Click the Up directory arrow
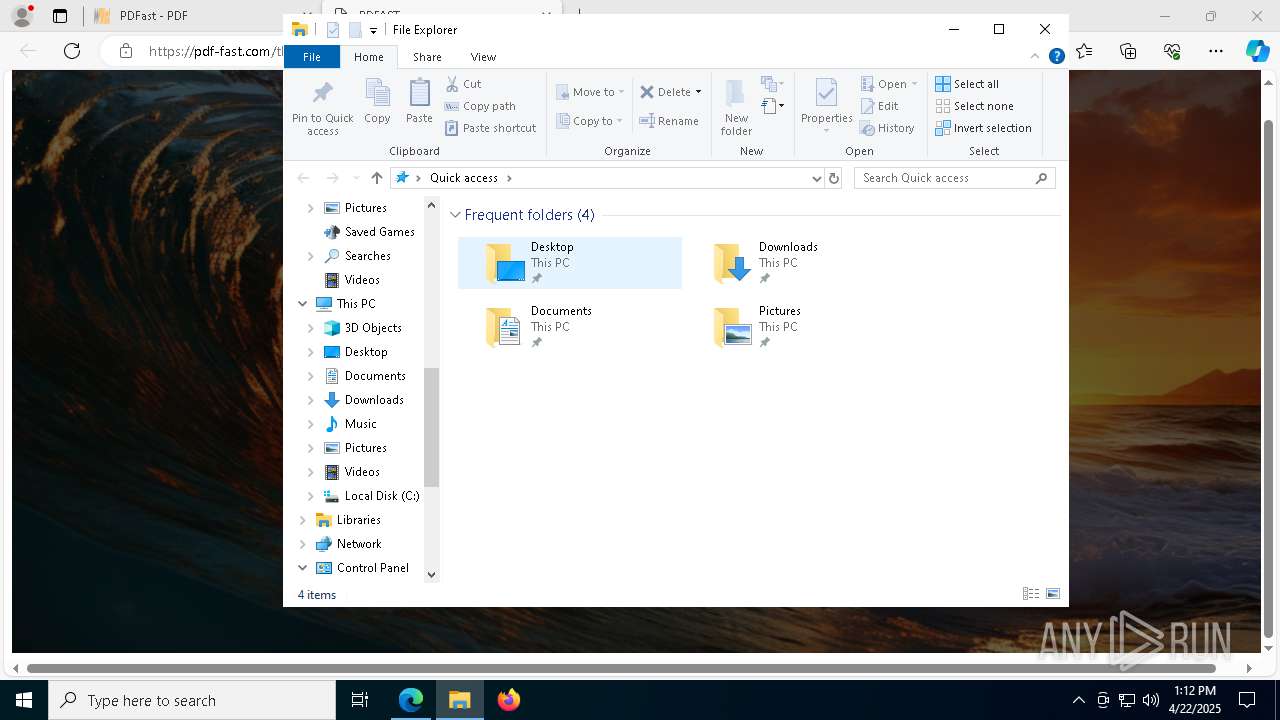 [376, 178]
